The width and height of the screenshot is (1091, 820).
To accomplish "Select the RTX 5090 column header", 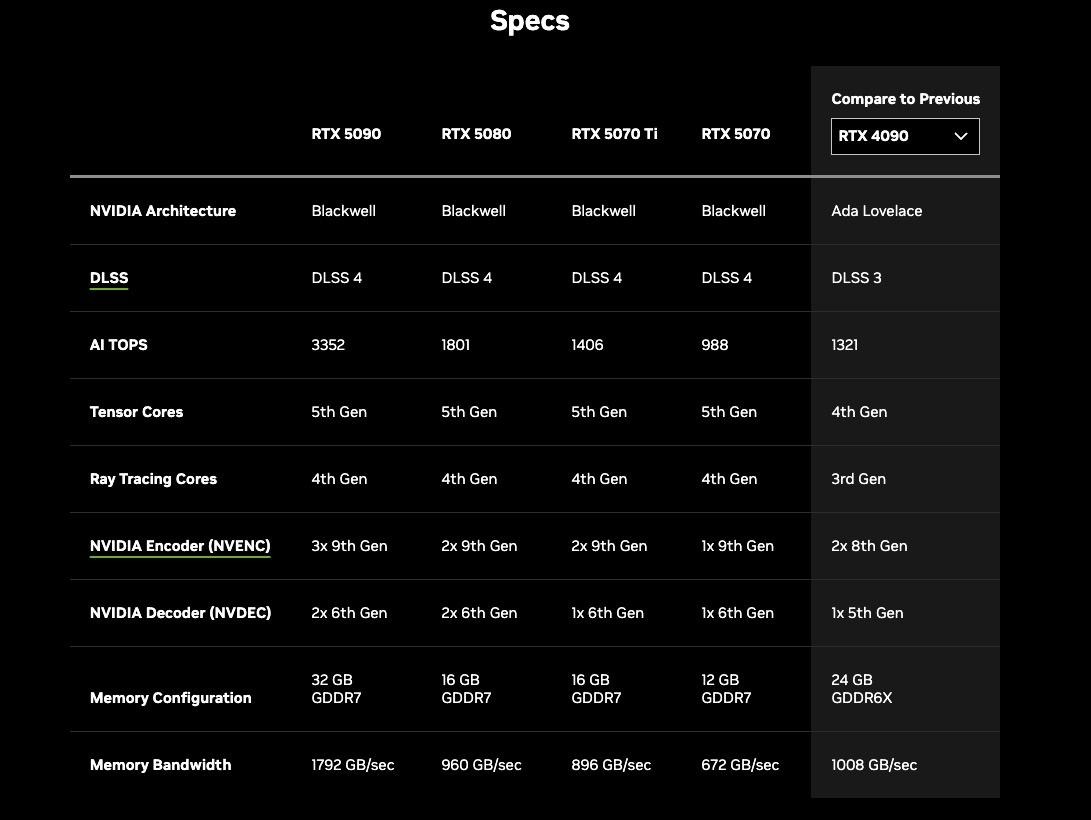I will (346, 134).
